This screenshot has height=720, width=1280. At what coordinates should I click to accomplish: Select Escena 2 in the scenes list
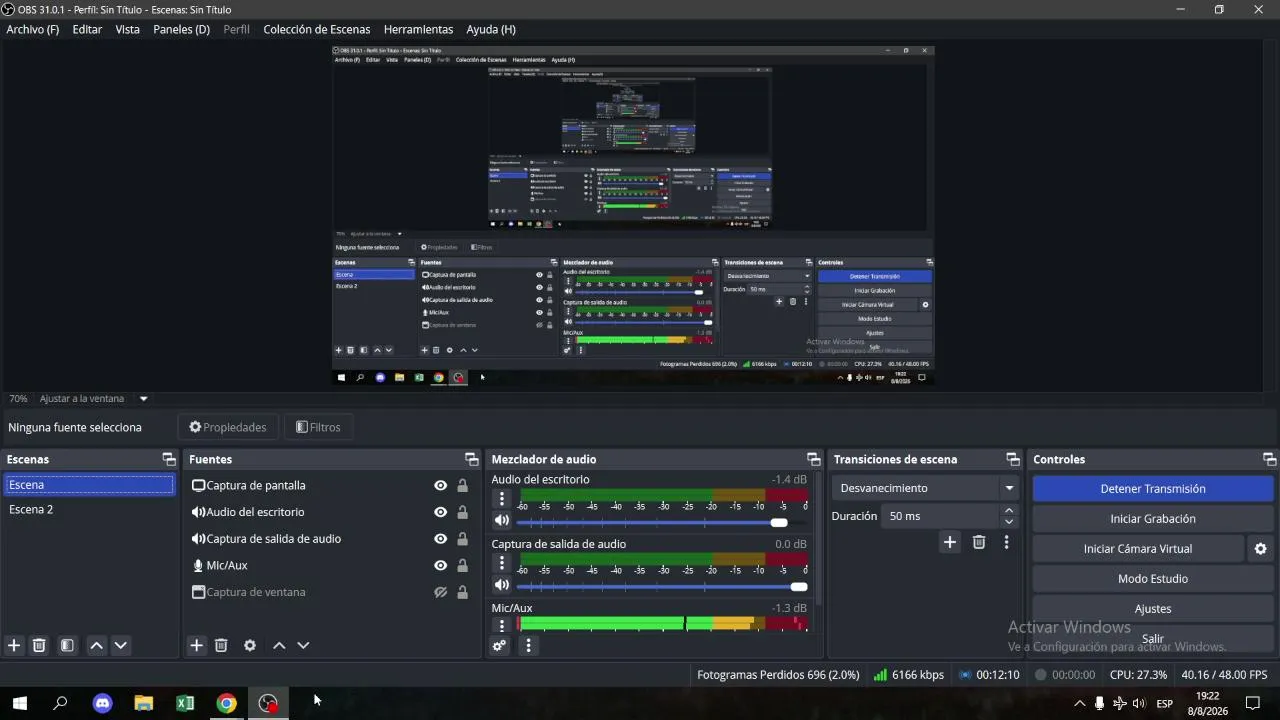(89, 509)
